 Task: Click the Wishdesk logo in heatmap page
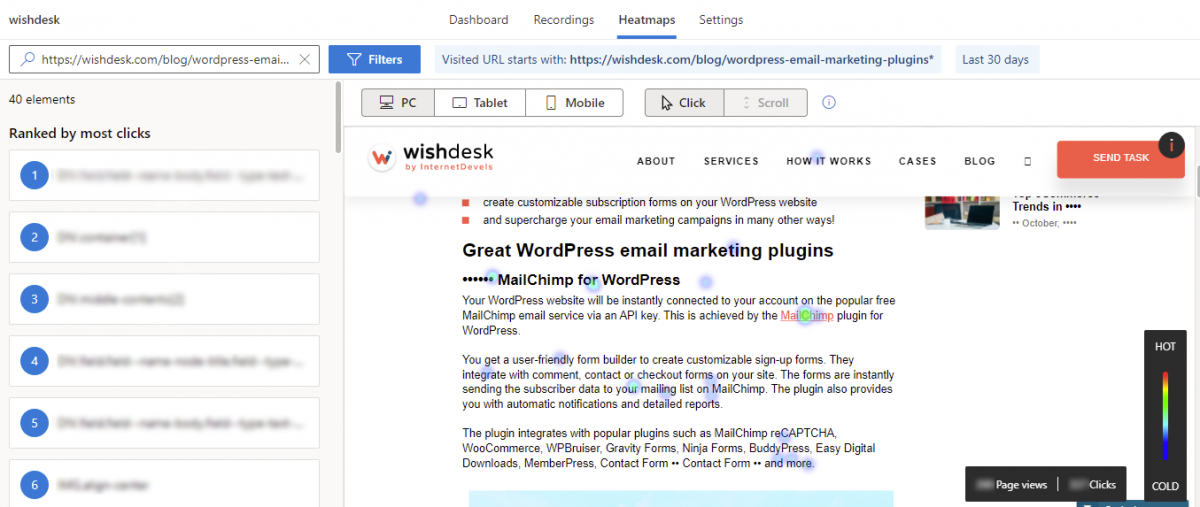[x=432, y=158]
